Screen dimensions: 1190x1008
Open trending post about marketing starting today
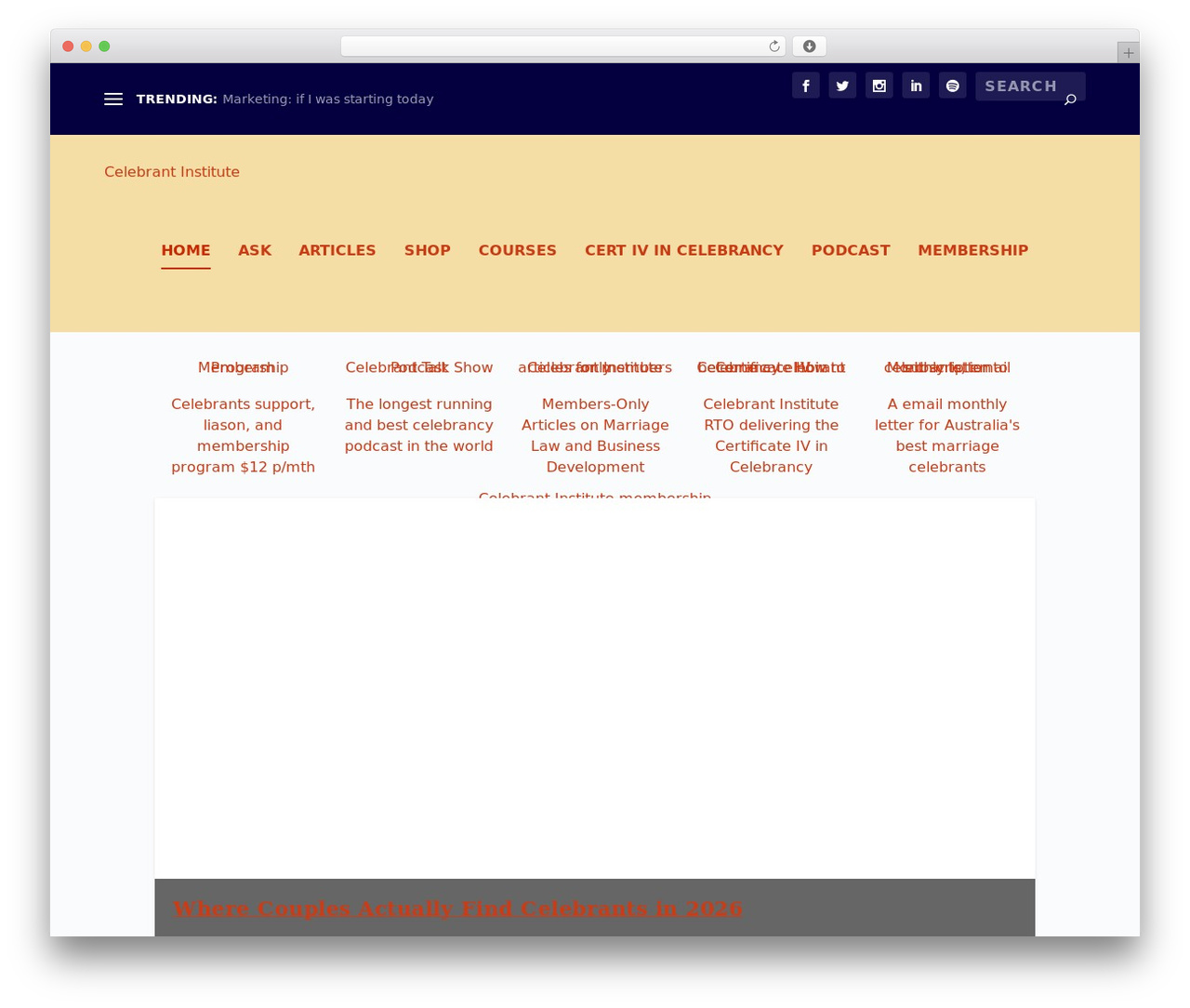point(328,99)
